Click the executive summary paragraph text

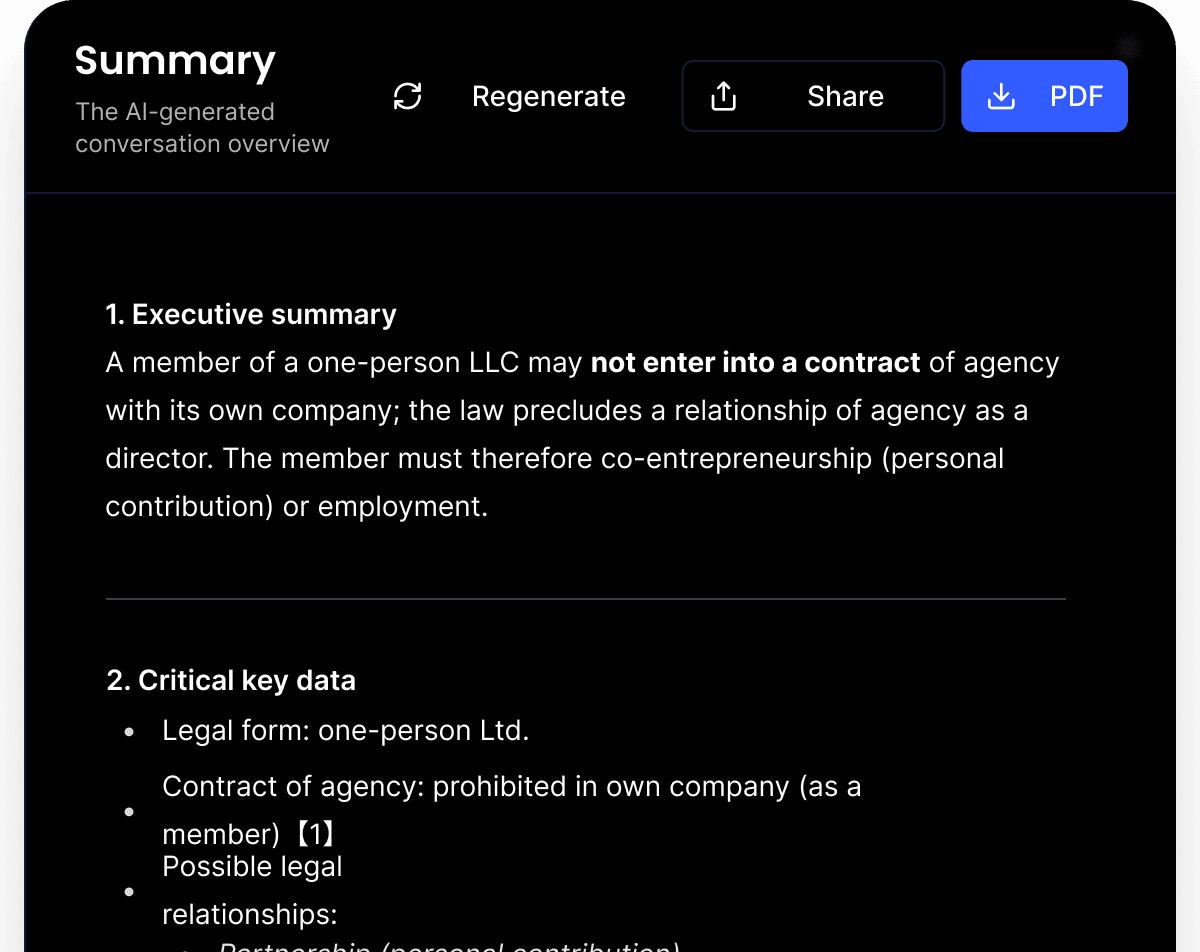[x=580, y=435]
